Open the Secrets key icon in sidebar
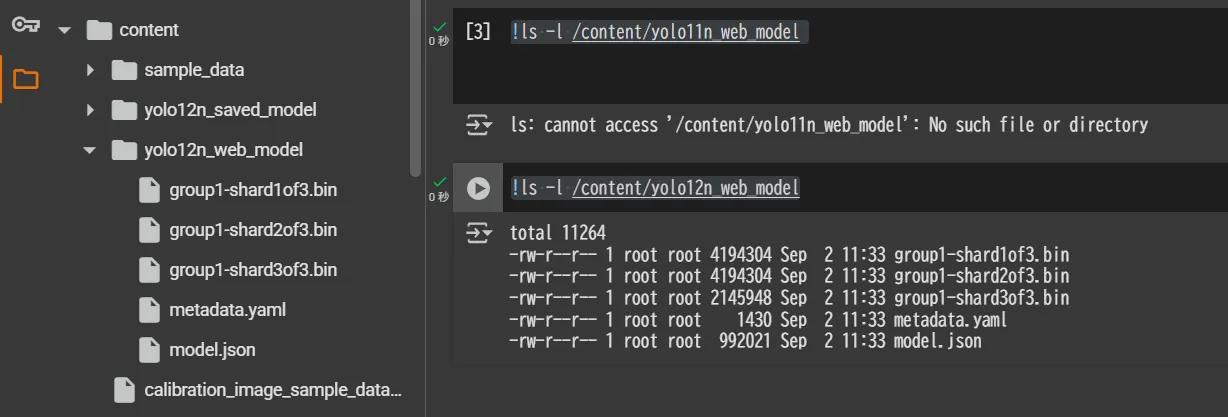 tap(25, 26)
